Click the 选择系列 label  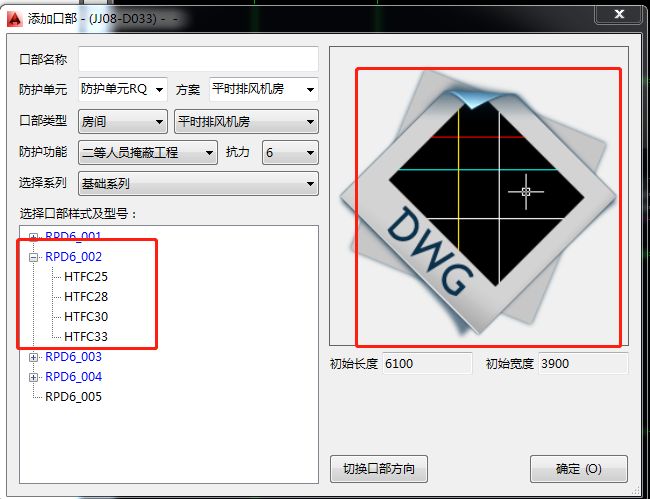[x=43, y=183]
